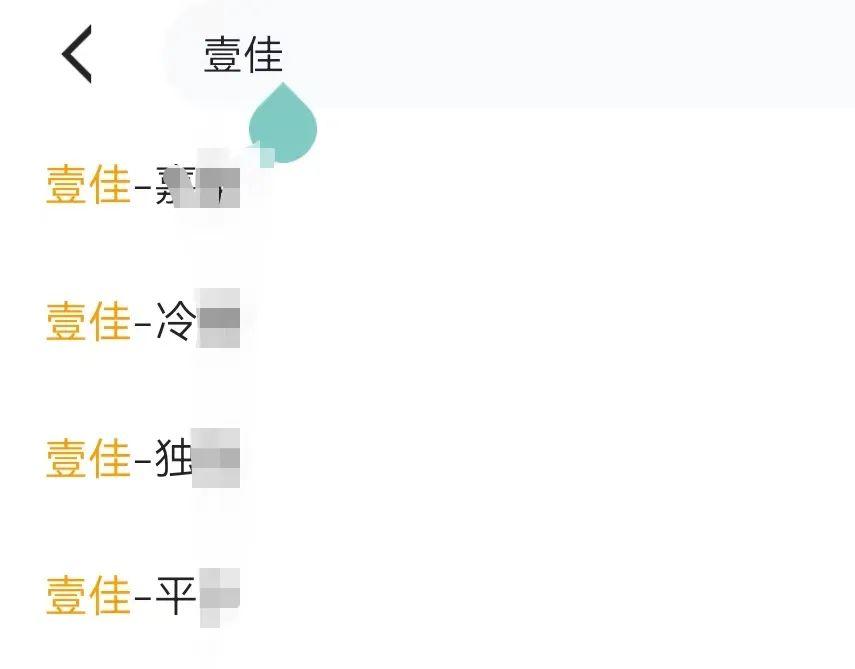The width and height of the screenshot is (855, 669).
Task: Click the typed 壹佳 text in search bar
Action: click(243, 55)
